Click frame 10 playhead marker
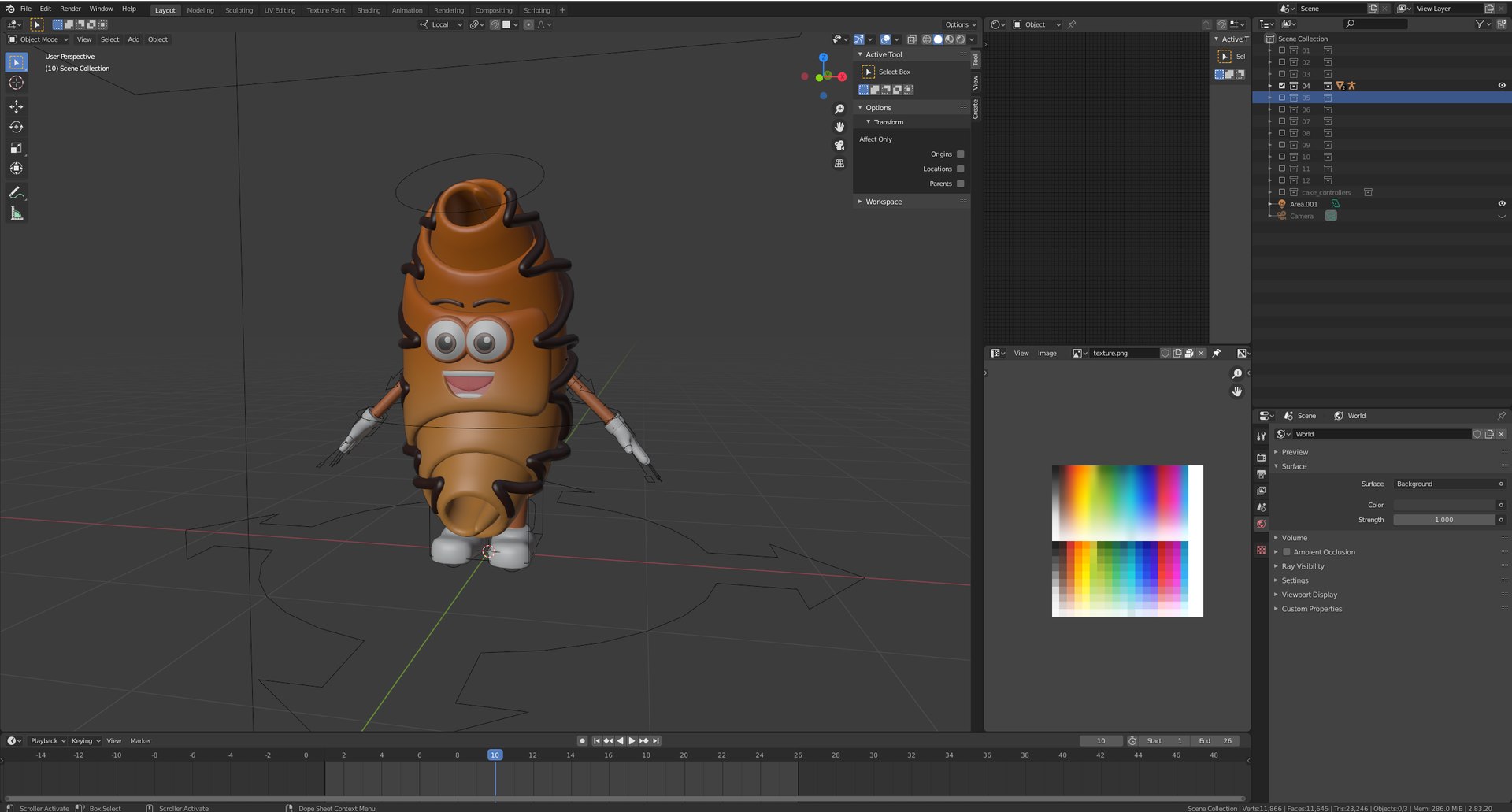This screenshot has height=812, width=1512. (495, 755)
